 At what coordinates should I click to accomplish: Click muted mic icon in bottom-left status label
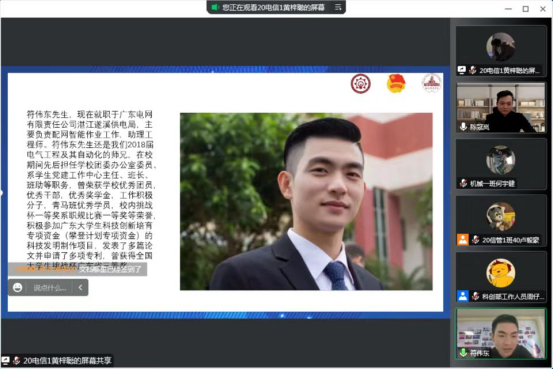point(16,360)
